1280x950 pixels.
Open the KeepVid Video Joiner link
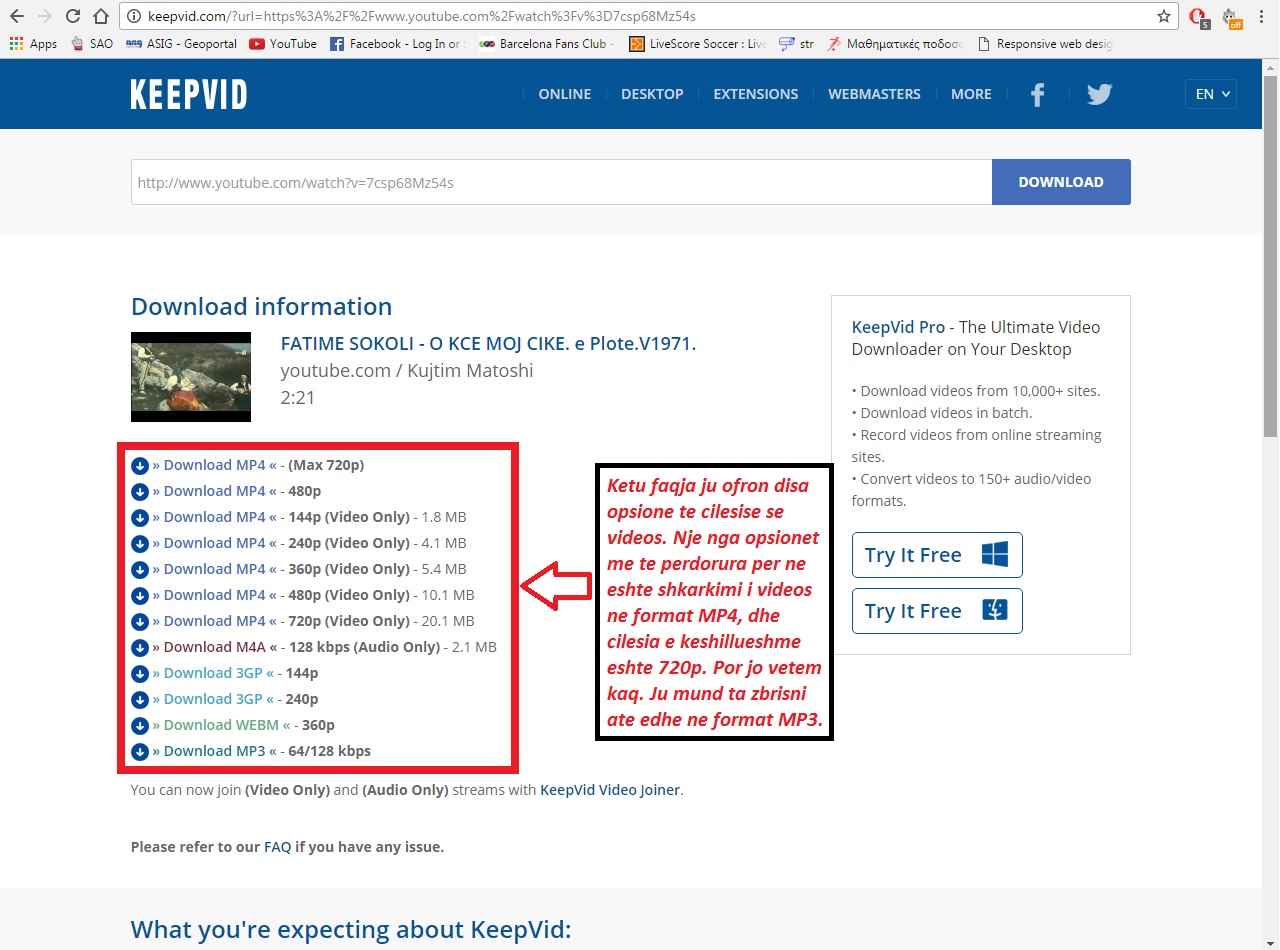pyautogui.click(x=609, y=790)
